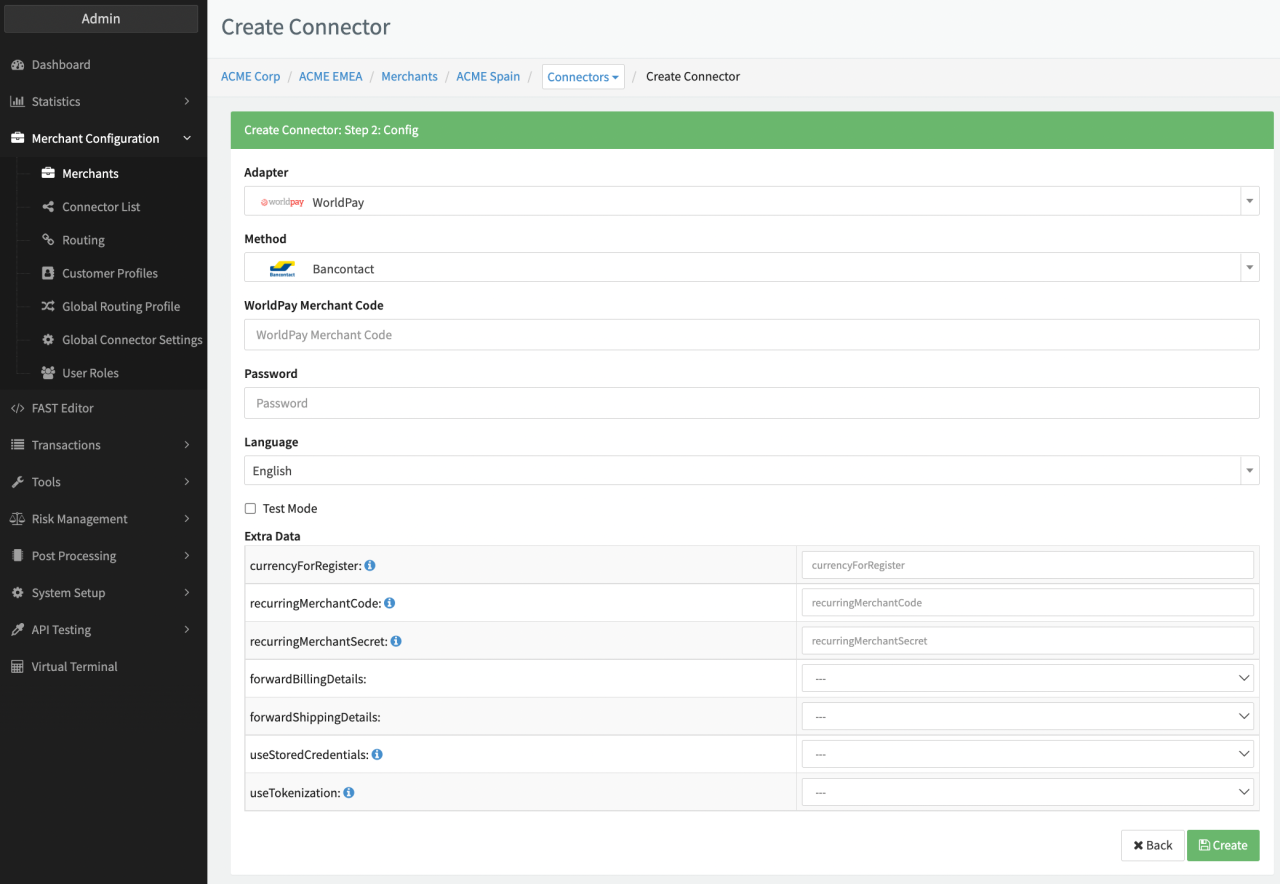Open the Method Bancontact dropdown
Viewport: 1280px width, 884px height.
click(751, 268)
